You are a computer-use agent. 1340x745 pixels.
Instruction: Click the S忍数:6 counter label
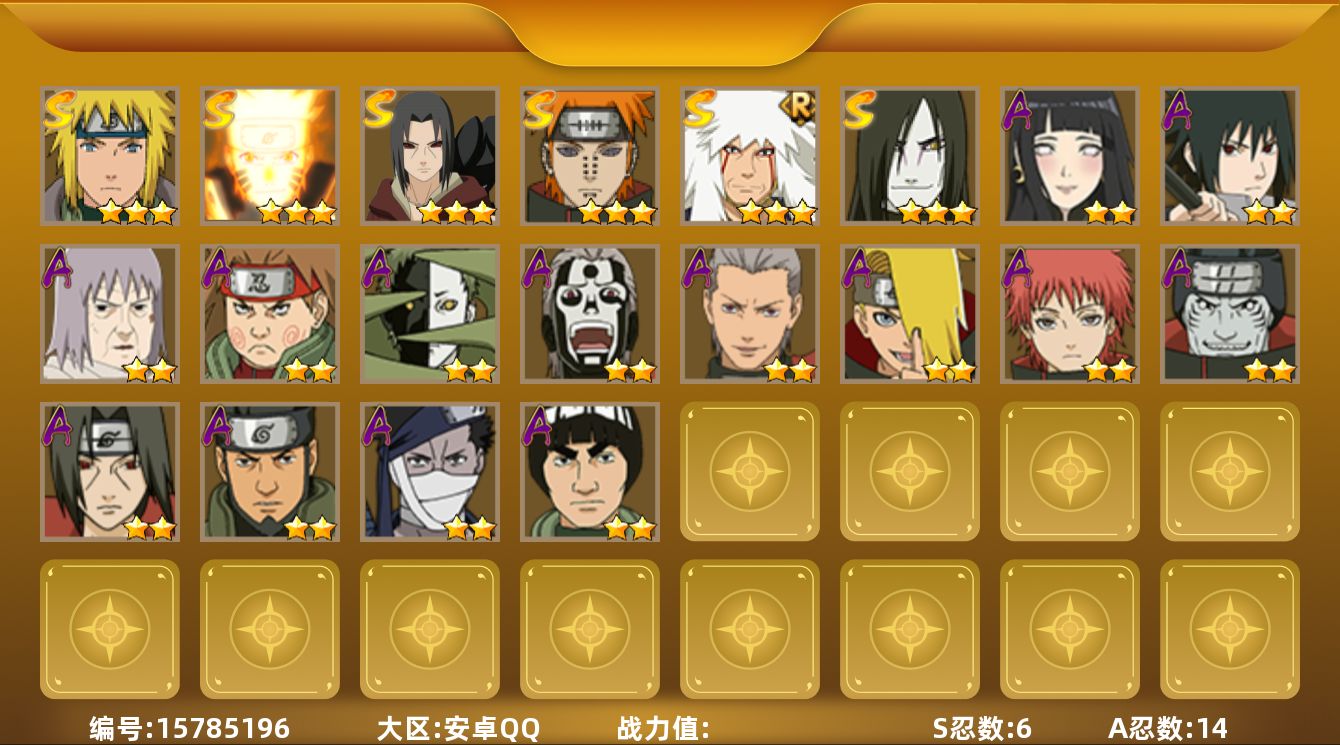(x=982, y=728)
